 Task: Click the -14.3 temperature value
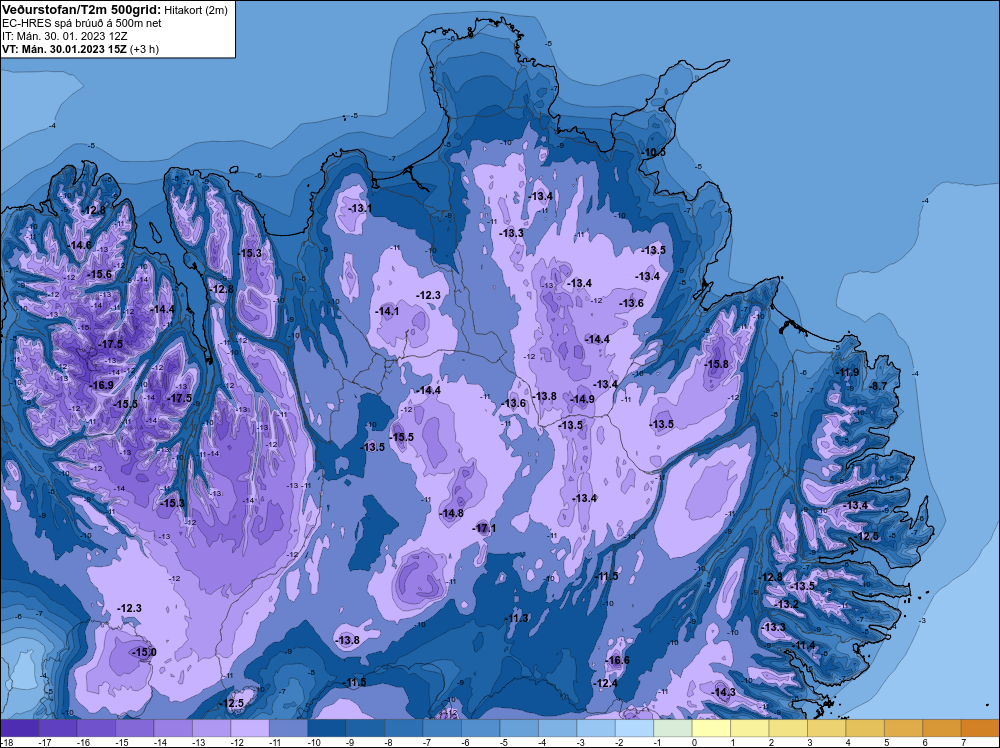tap(724, 692)
